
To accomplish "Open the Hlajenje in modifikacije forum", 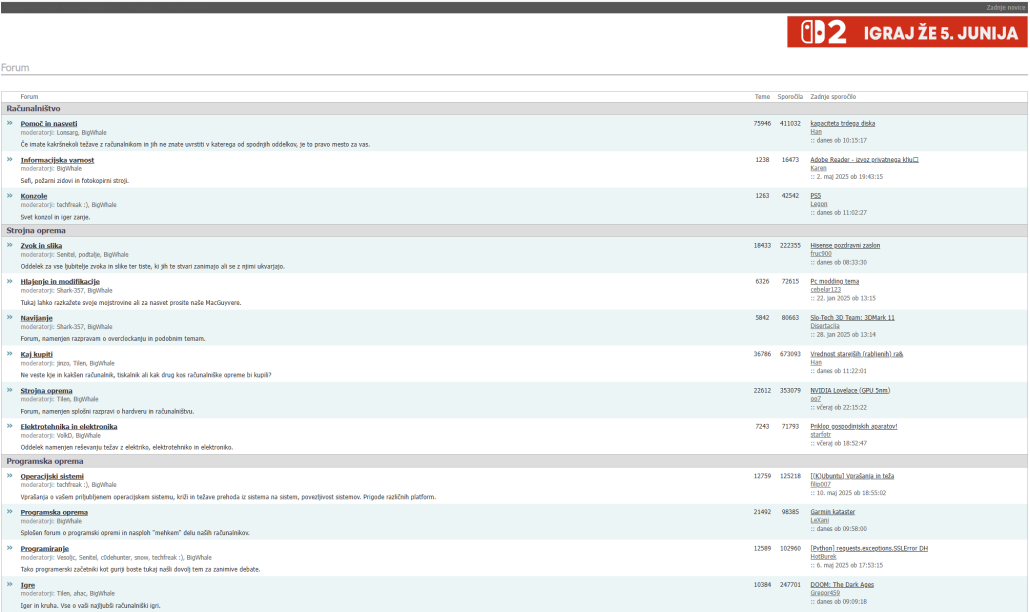I will coord(60,282).
